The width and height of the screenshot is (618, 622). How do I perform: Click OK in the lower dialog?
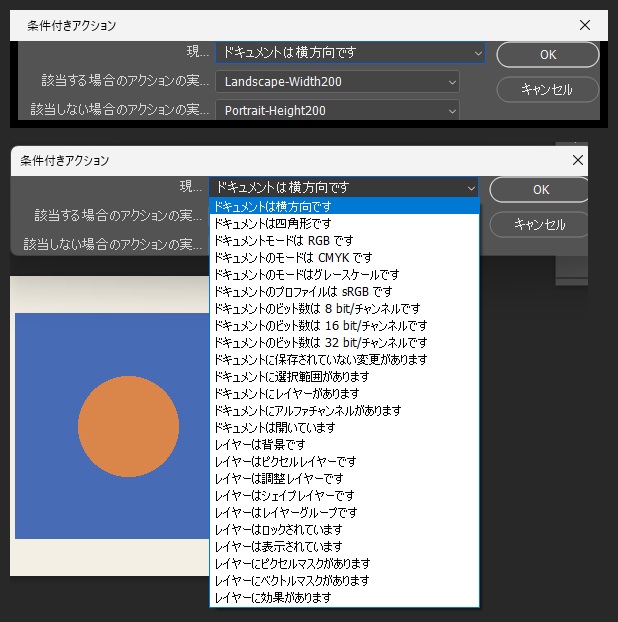click(540, 190)
